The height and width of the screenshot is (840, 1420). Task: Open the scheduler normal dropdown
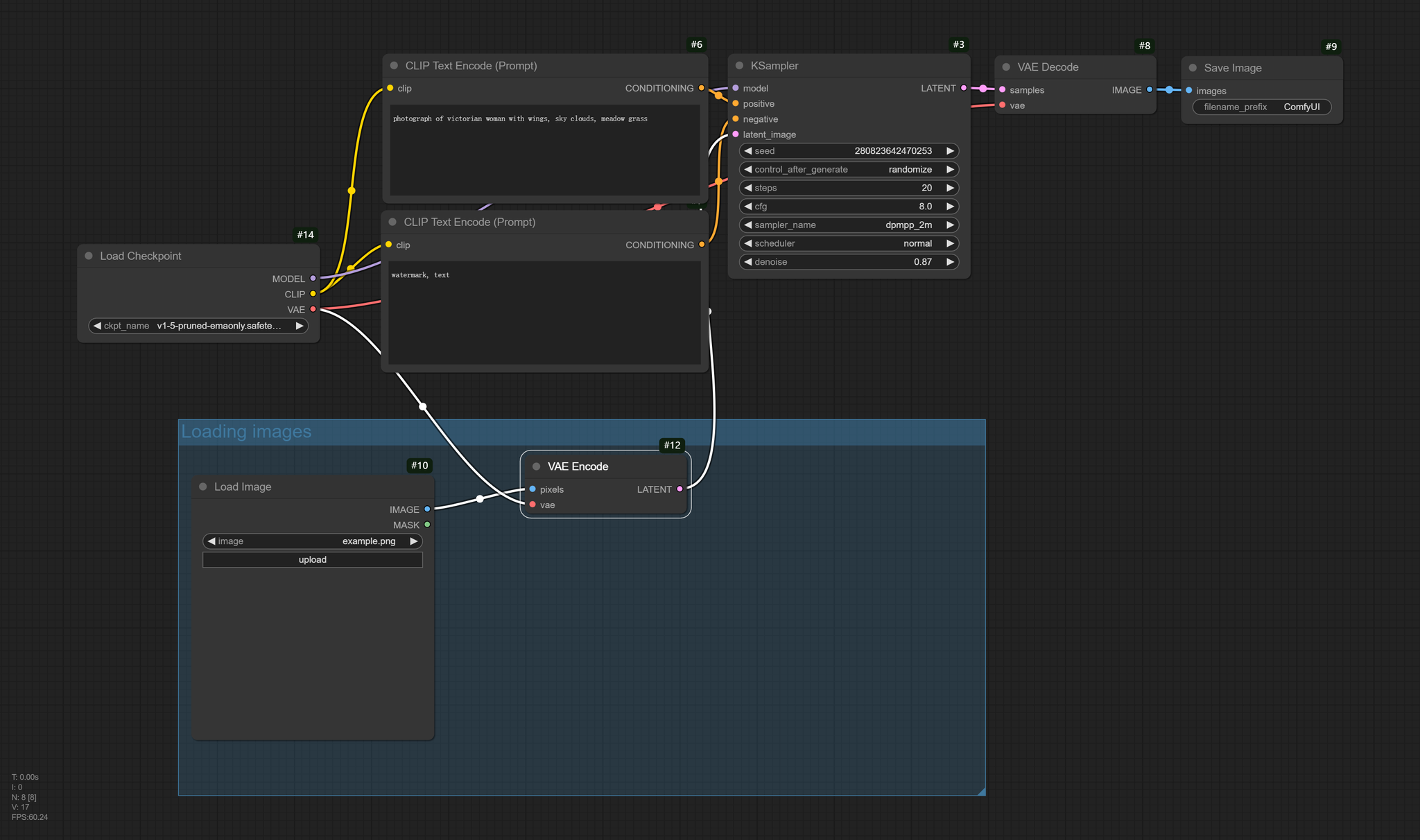coord(849,243)
